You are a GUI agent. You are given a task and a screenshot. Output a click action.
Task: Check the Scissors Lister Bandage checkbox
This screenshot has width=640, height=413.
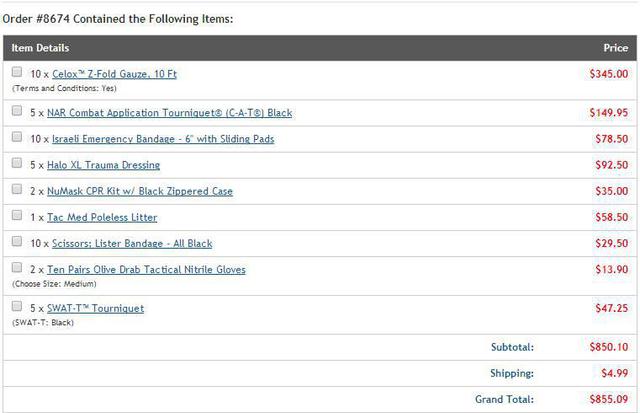[17, 241]
